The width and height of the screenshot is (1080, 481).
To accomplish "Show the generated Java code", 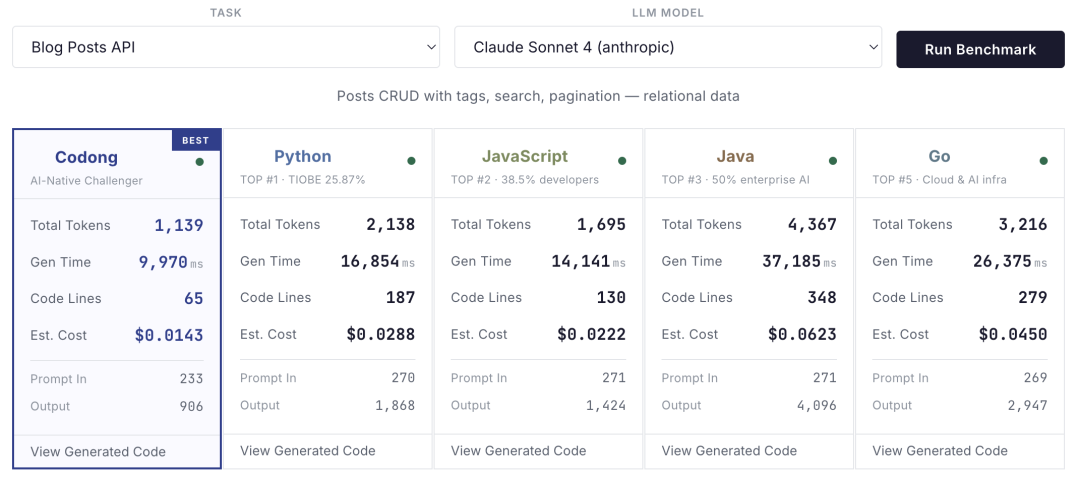I will (x=730, y=451).
